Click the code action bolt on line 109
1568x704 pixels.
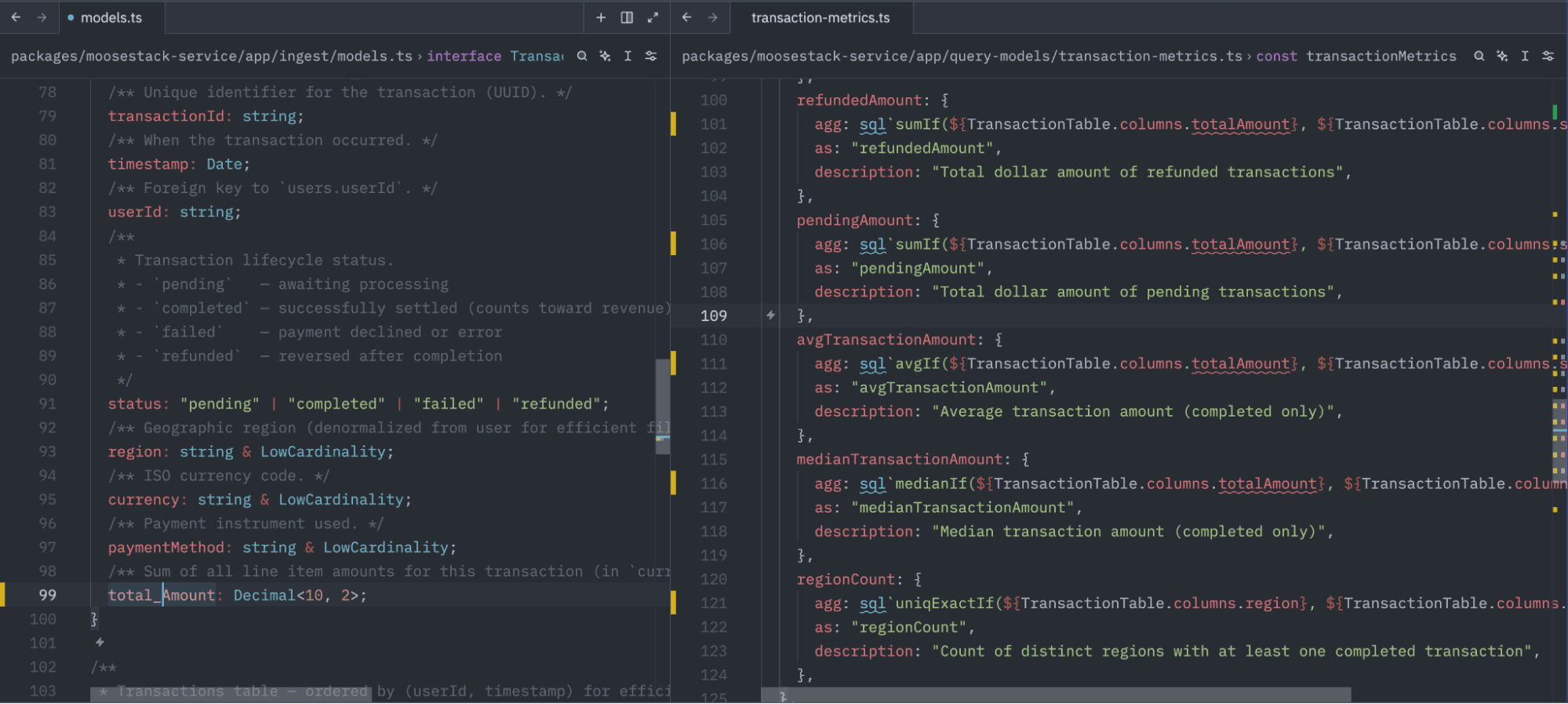pyautogui.click(x=771, y=316)
